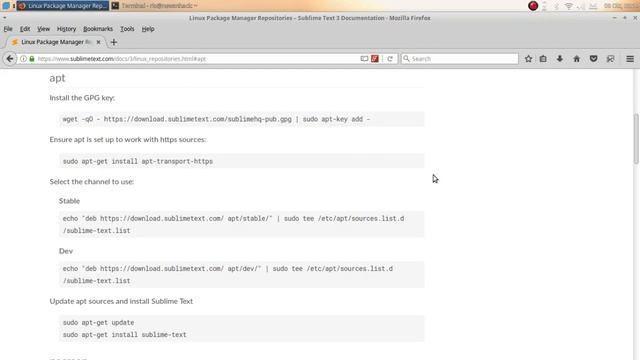Reload the current page
This screenshot has width=640, height=360.
coord(390,59)
